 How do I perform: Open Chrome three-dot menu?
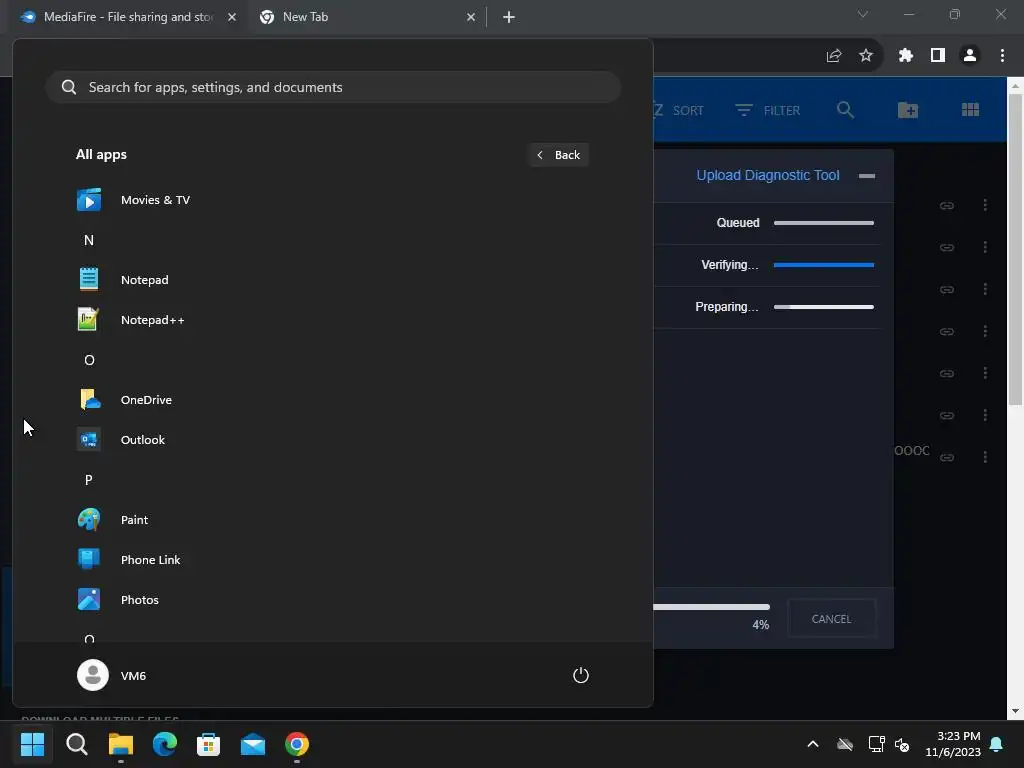tap(1002, 56)
